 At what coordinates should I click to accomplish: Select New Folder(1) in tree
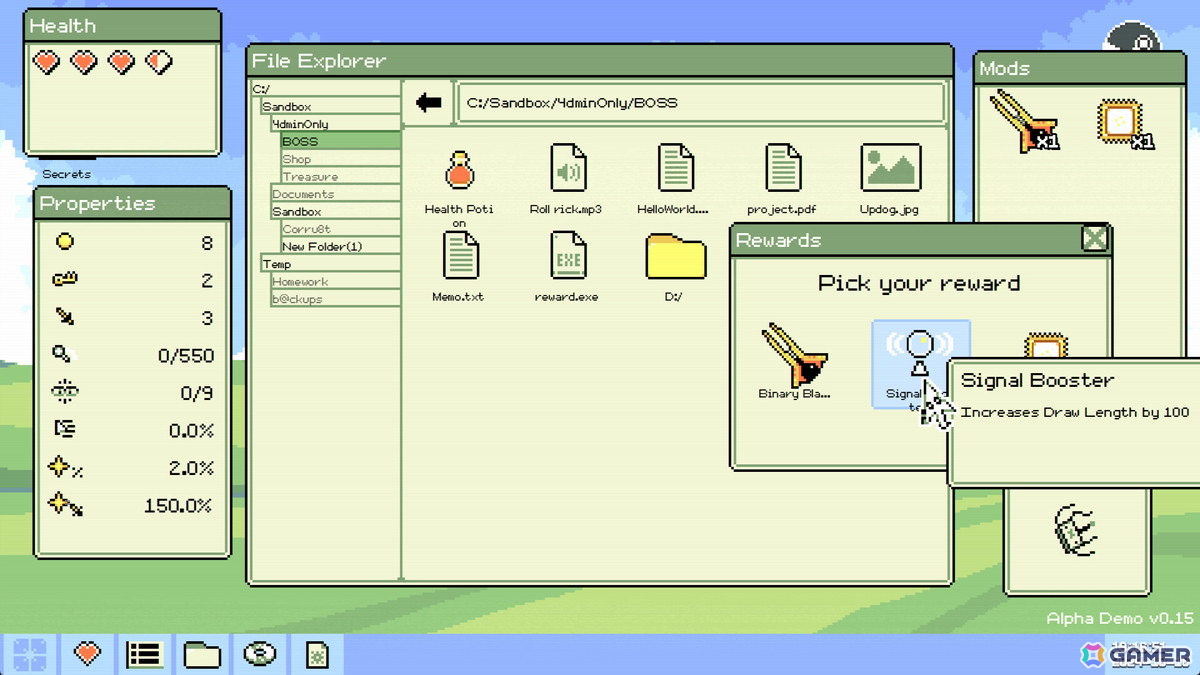pos(340,246)
